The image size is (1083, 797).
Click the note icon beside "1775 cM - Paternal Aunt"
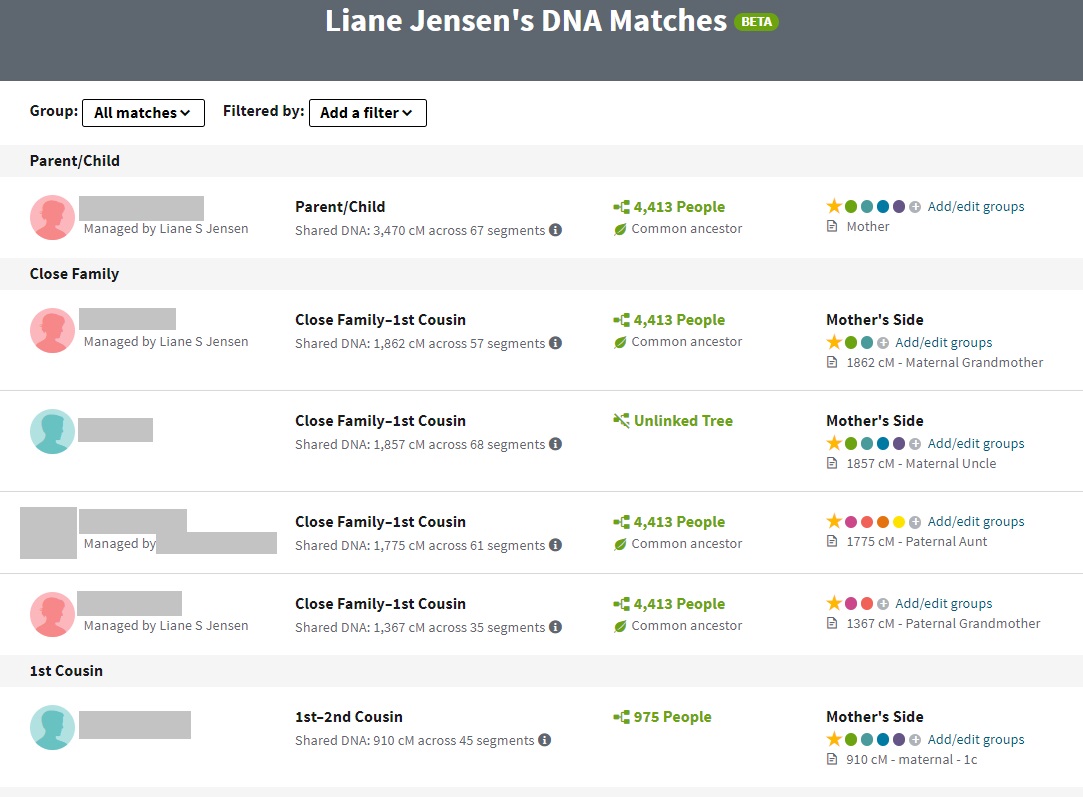pos(831,542)
